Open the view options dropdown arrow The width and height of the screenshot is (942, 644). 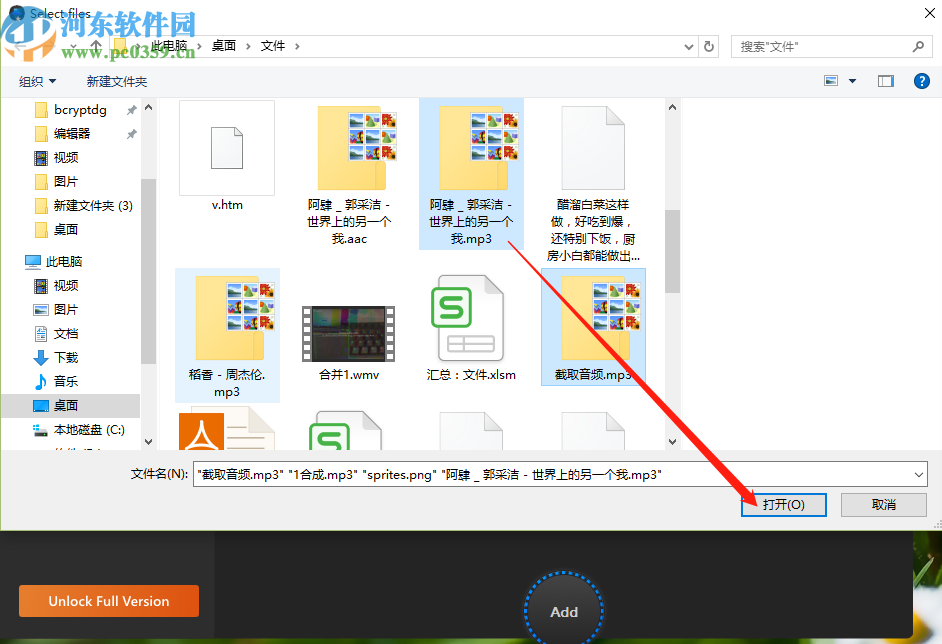tap(852, 80)
